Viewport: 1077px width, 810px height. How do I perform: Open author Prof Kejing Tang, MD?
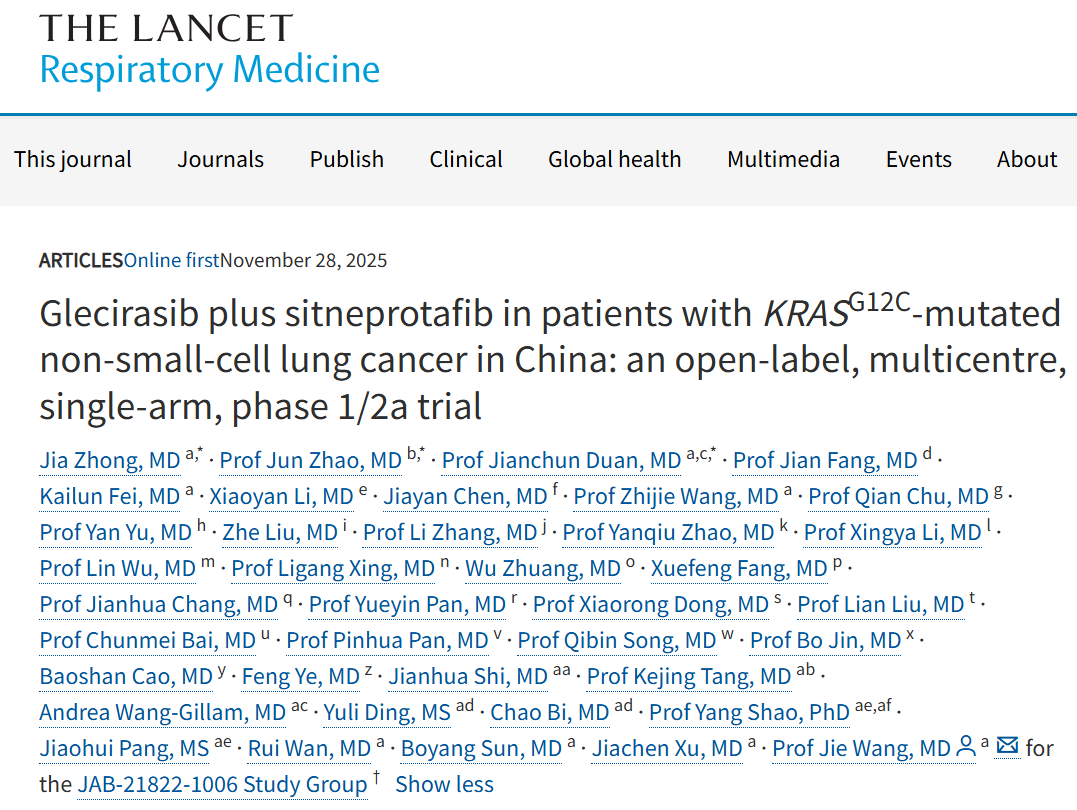(689, 677)
